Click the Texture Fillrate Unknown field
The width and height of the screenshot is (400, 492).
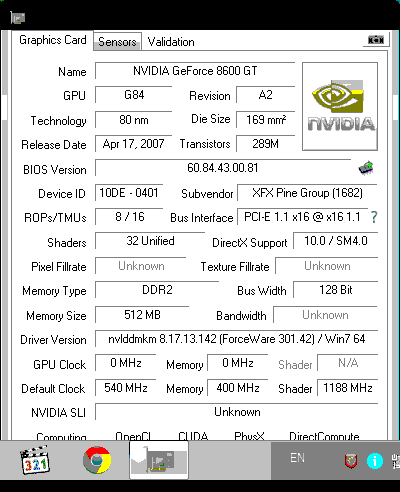(327, 266)
